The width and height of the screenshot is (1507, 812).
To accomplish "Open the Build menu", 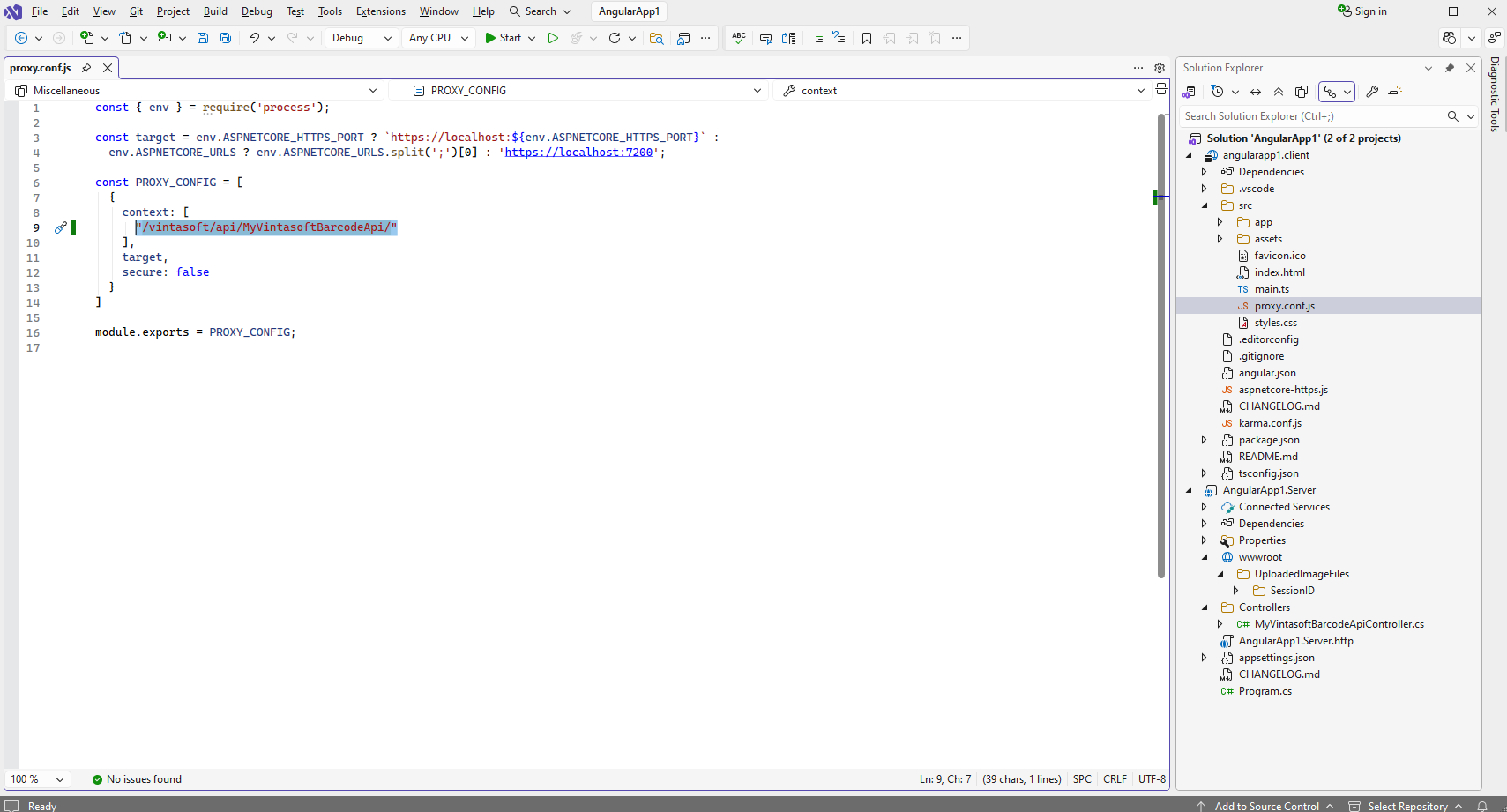I will coord(215,11).
